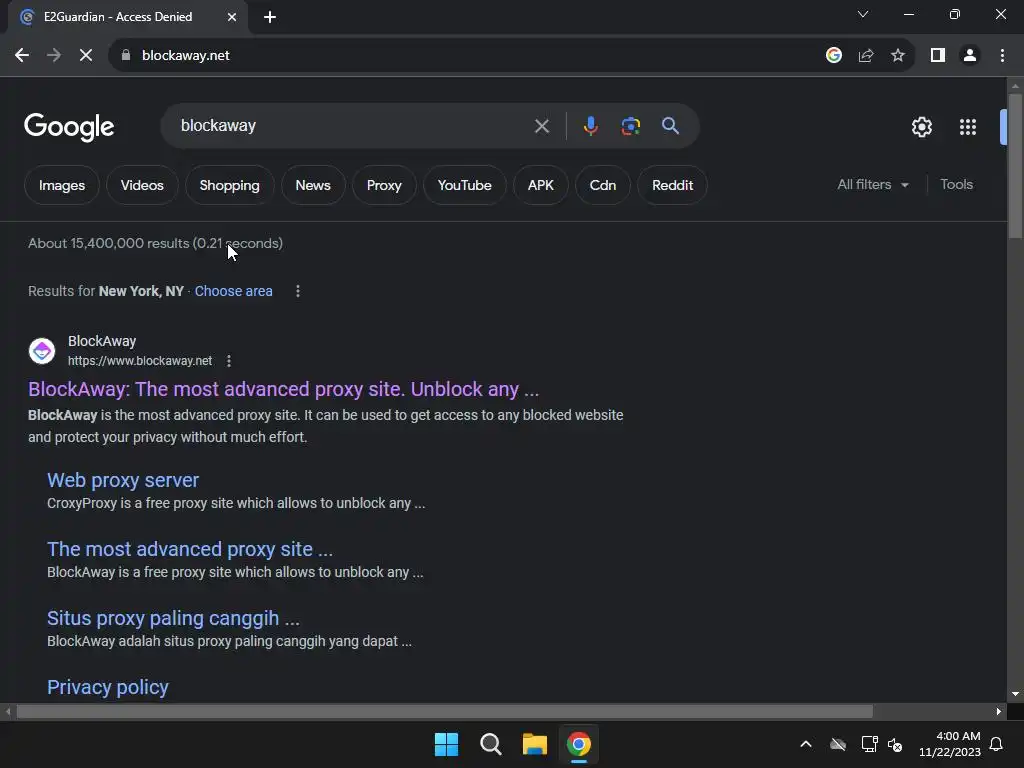The width and height of the screenshot is (1024, 768).
Task: Click the vertical scrollbar thumb
Action: pos(1015,167)
